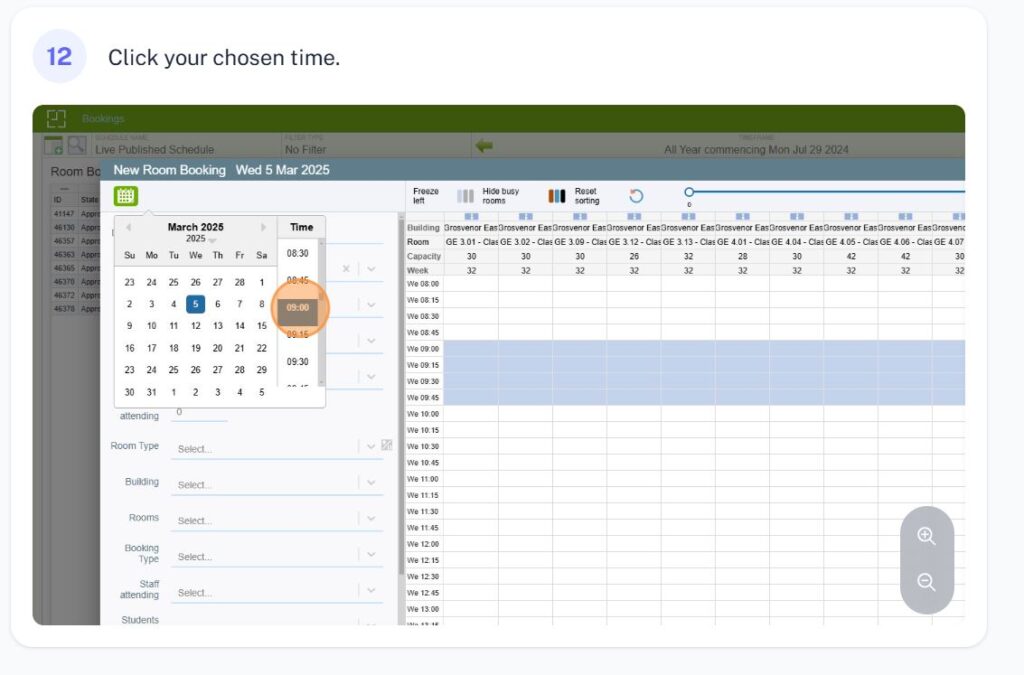Click the Hide busy rooms column icon
1024x675 pixels.
coord(465,196)
